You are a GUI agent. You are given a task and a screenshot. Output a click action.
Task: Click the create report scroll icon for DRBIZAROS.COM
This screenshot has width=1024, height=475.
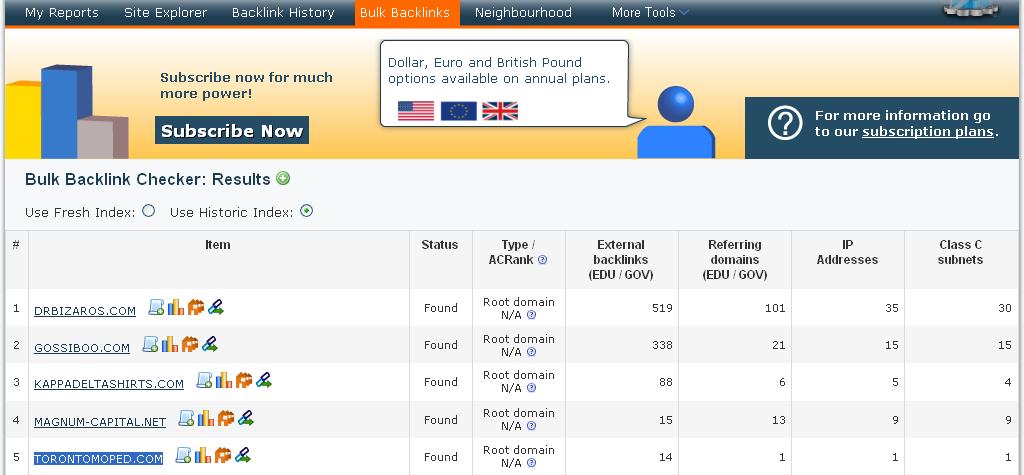tap(157, 307)
